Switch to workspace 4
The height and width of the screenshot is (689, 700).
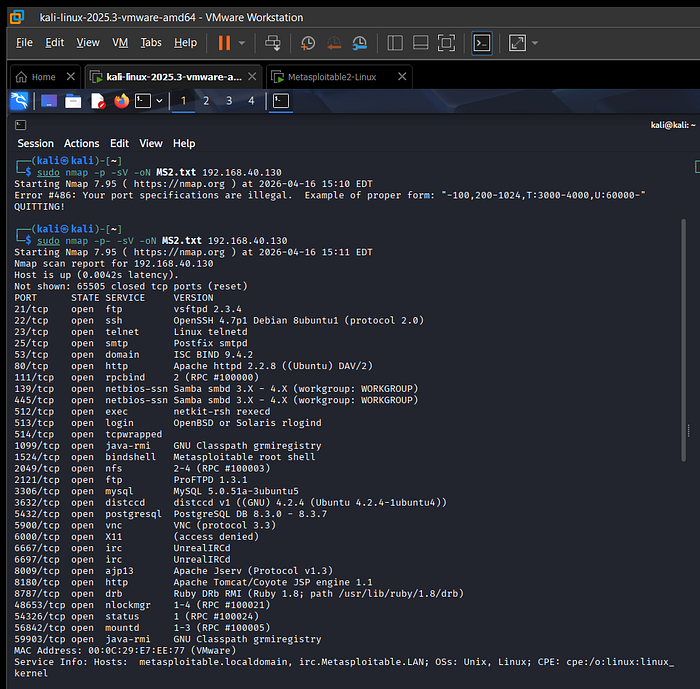coord(251,101)
